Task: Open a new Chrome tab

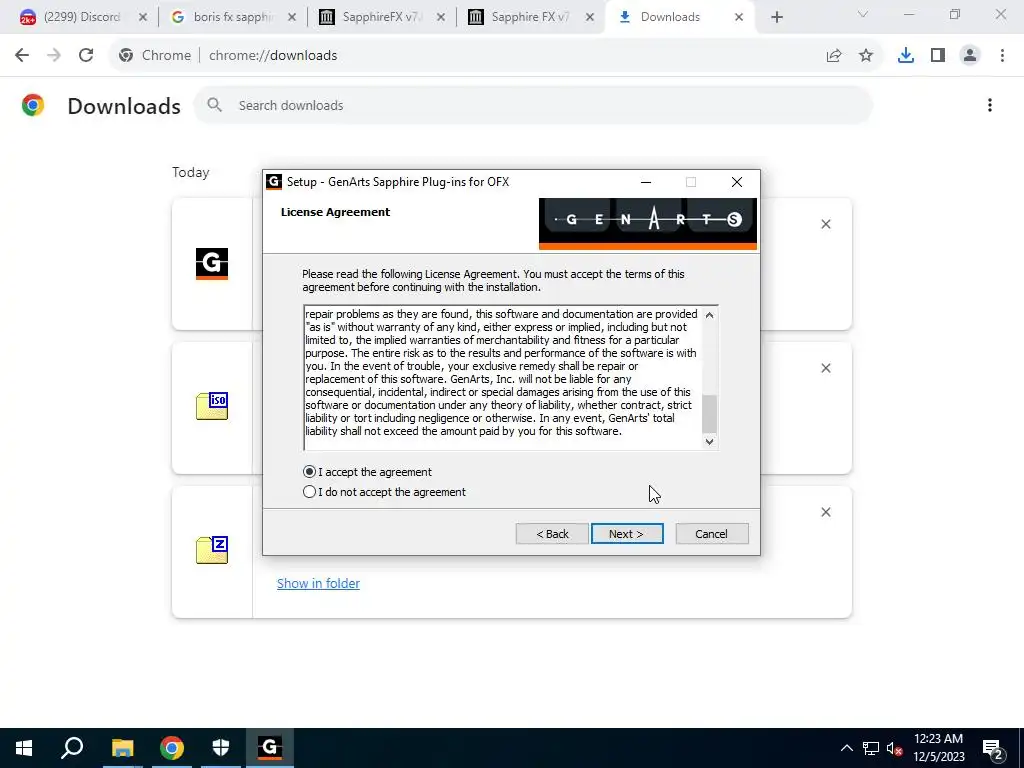Action: (x=776, y=18)
